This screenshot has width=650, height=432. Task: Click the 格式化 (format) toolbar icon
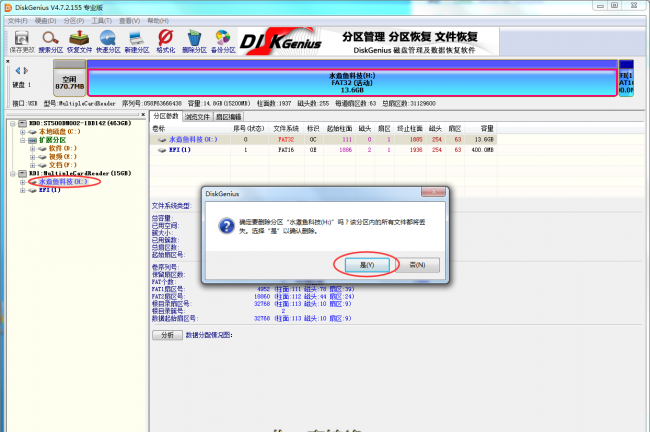point(165,41)
